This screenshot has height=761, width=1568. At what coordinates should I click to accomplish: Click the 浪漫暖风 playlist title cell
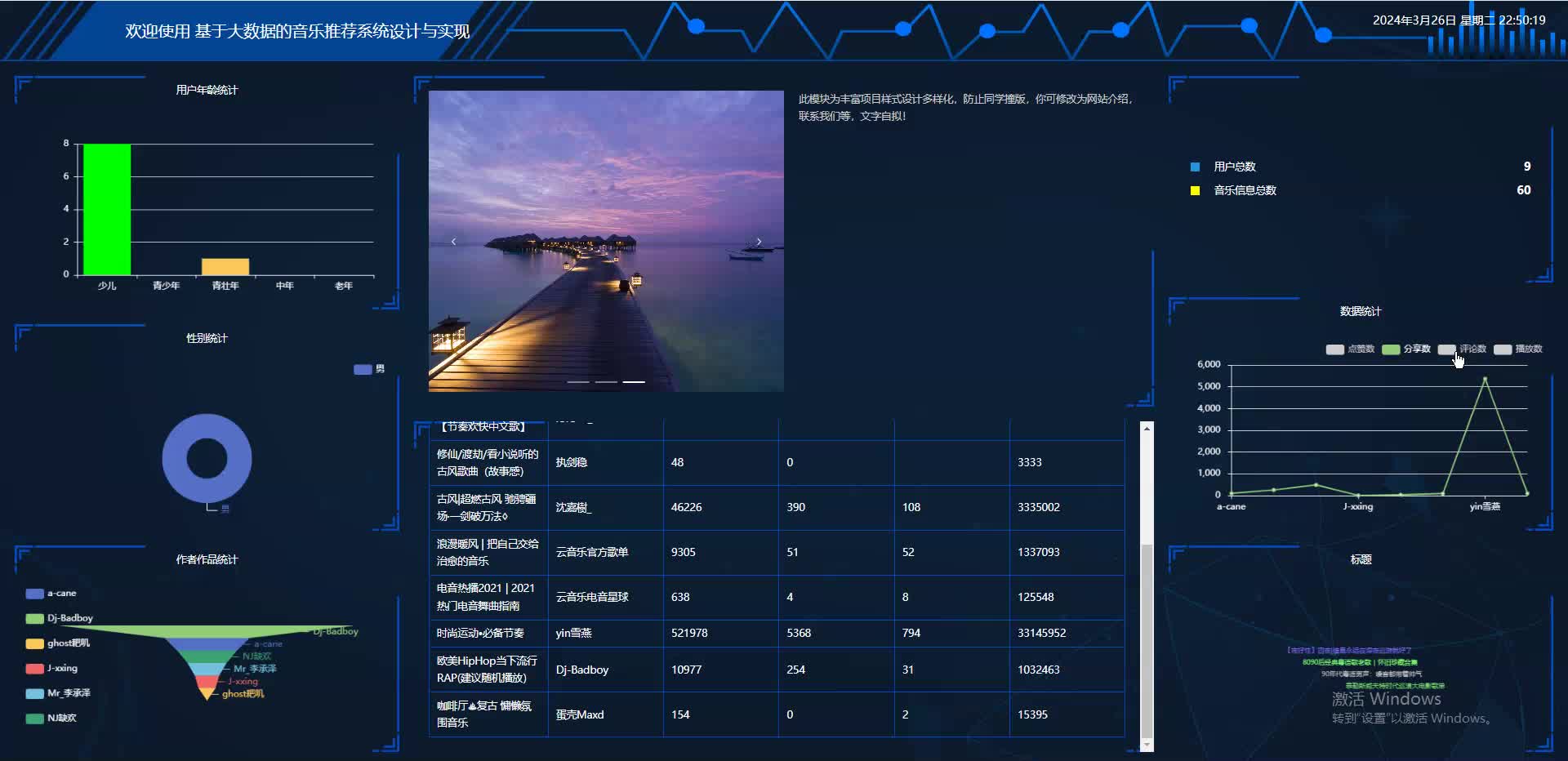[x=488, y=552]
